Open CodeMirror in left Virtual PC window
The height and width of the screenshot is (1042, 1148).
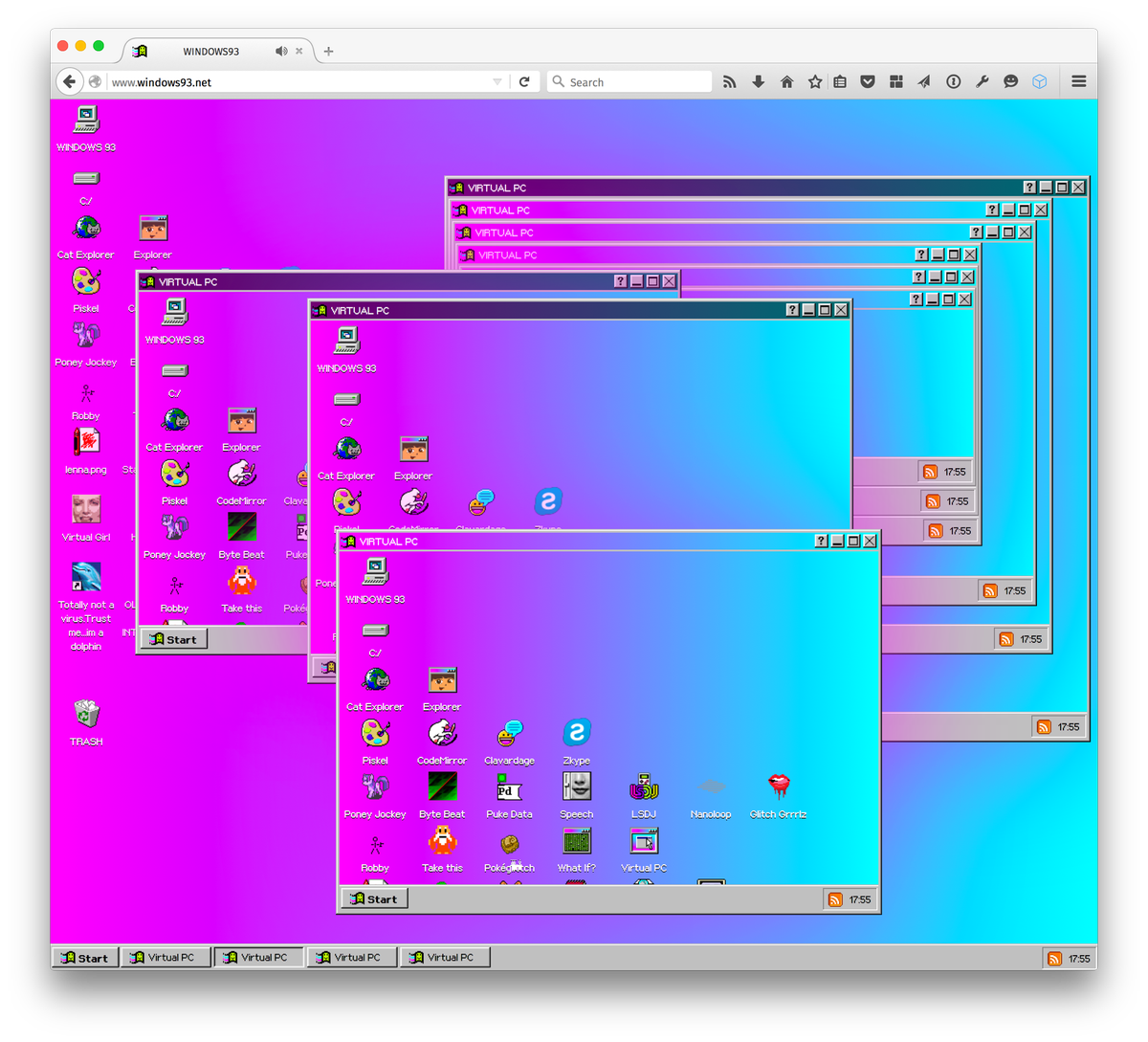[x=241, y=474]
